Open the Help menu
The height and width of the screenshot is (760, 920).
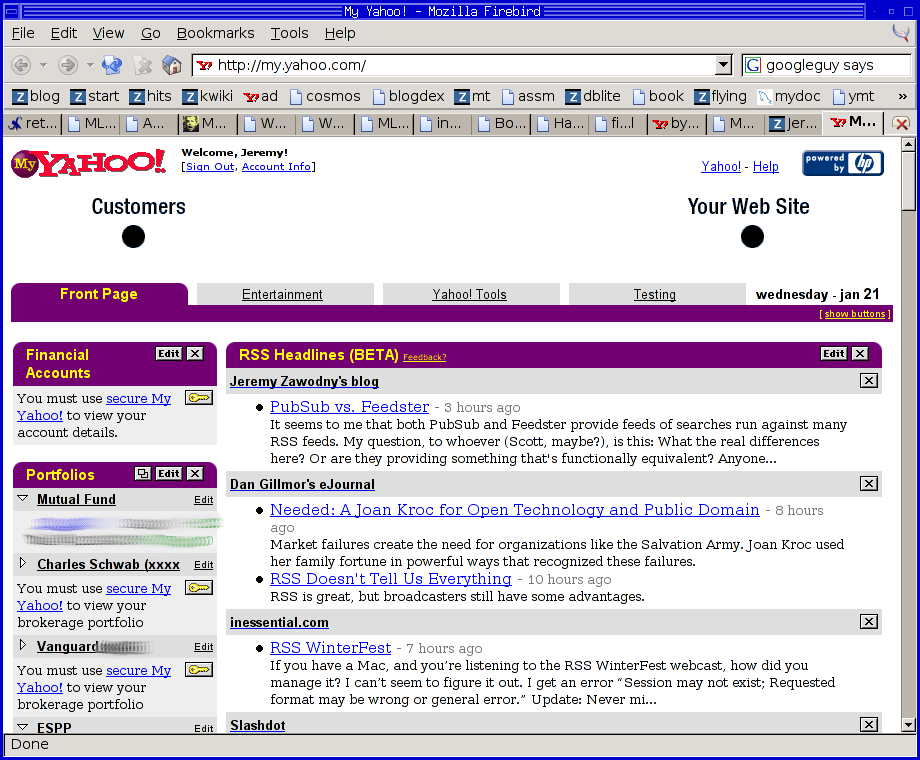pyautogui.click(x=340, y=33)
